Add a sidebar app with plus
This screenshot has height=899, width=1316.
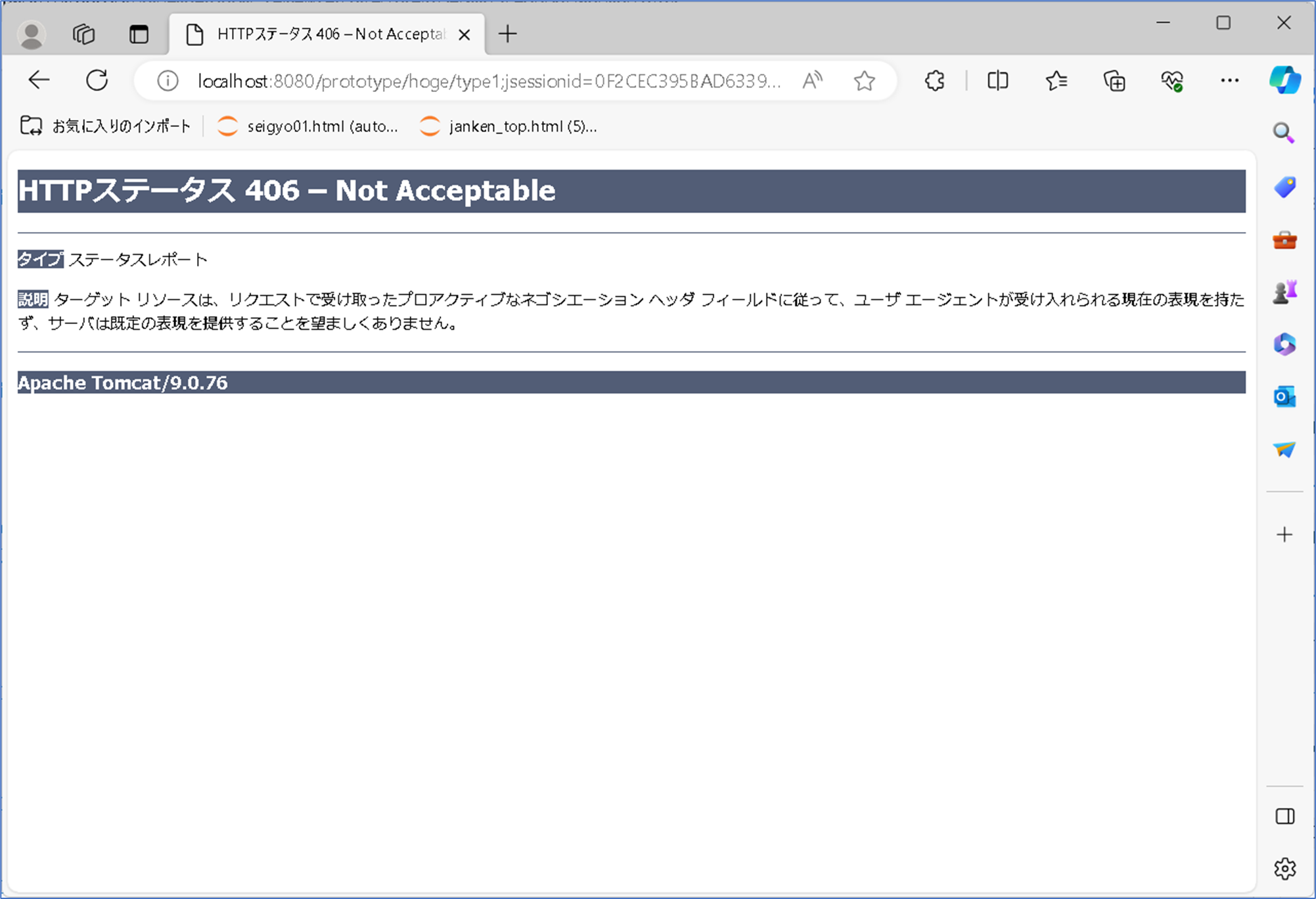click(x=1284, y=534)
